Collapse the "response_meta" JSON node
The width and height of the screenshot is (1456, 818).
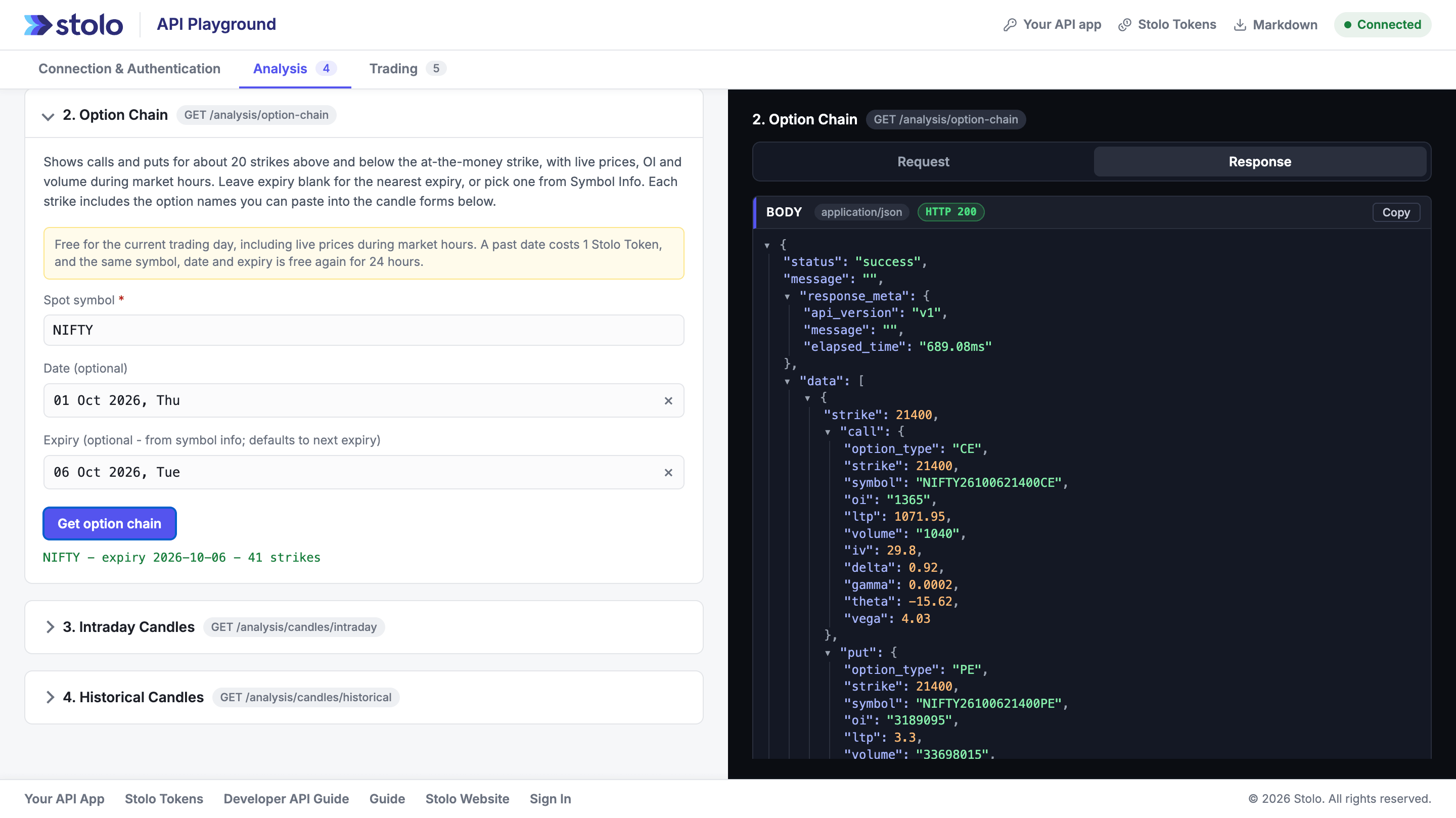click(x=787, y=296)
